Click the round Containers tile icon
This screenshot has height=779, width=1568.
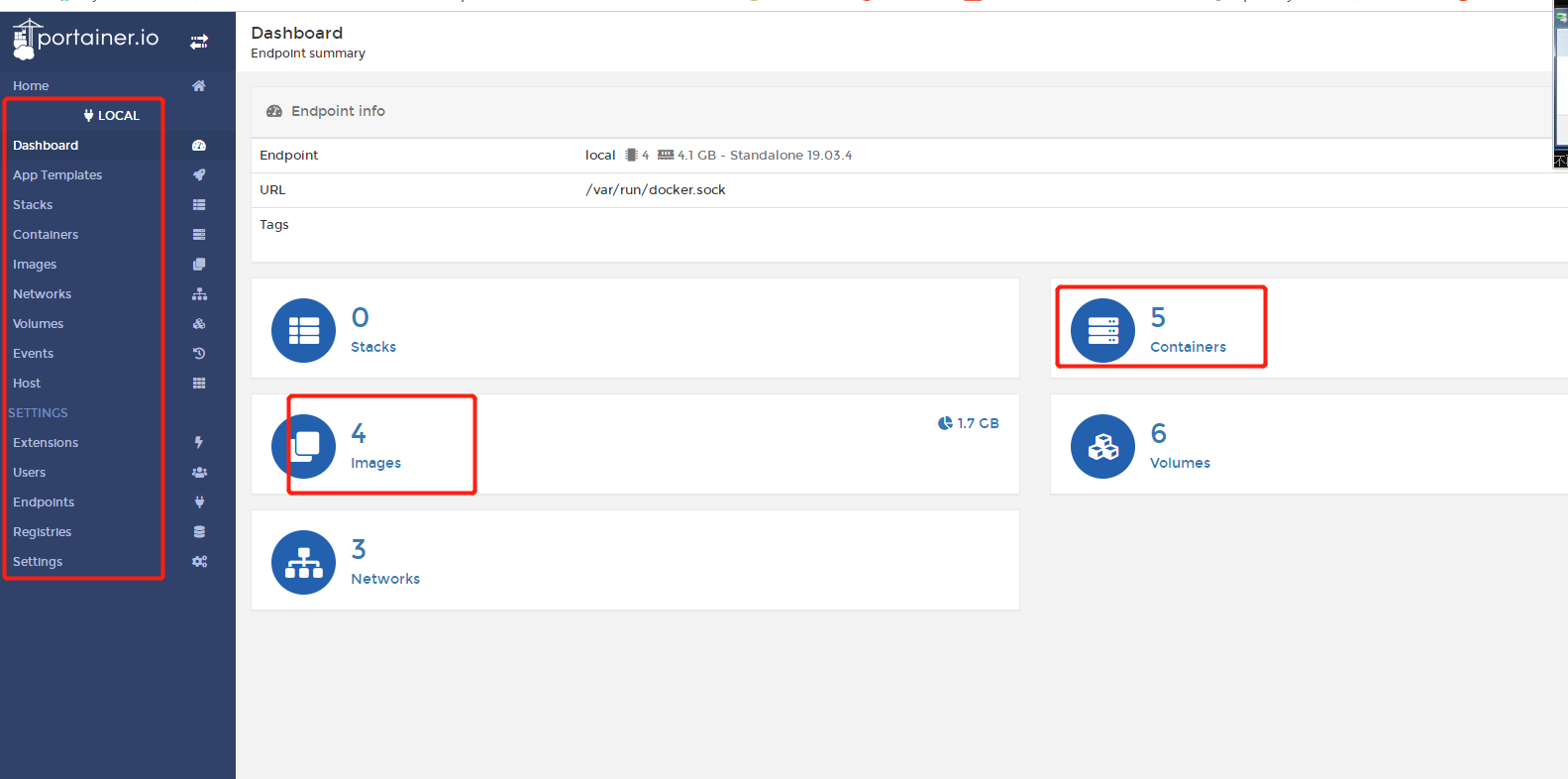click(x=1102, y=330)
